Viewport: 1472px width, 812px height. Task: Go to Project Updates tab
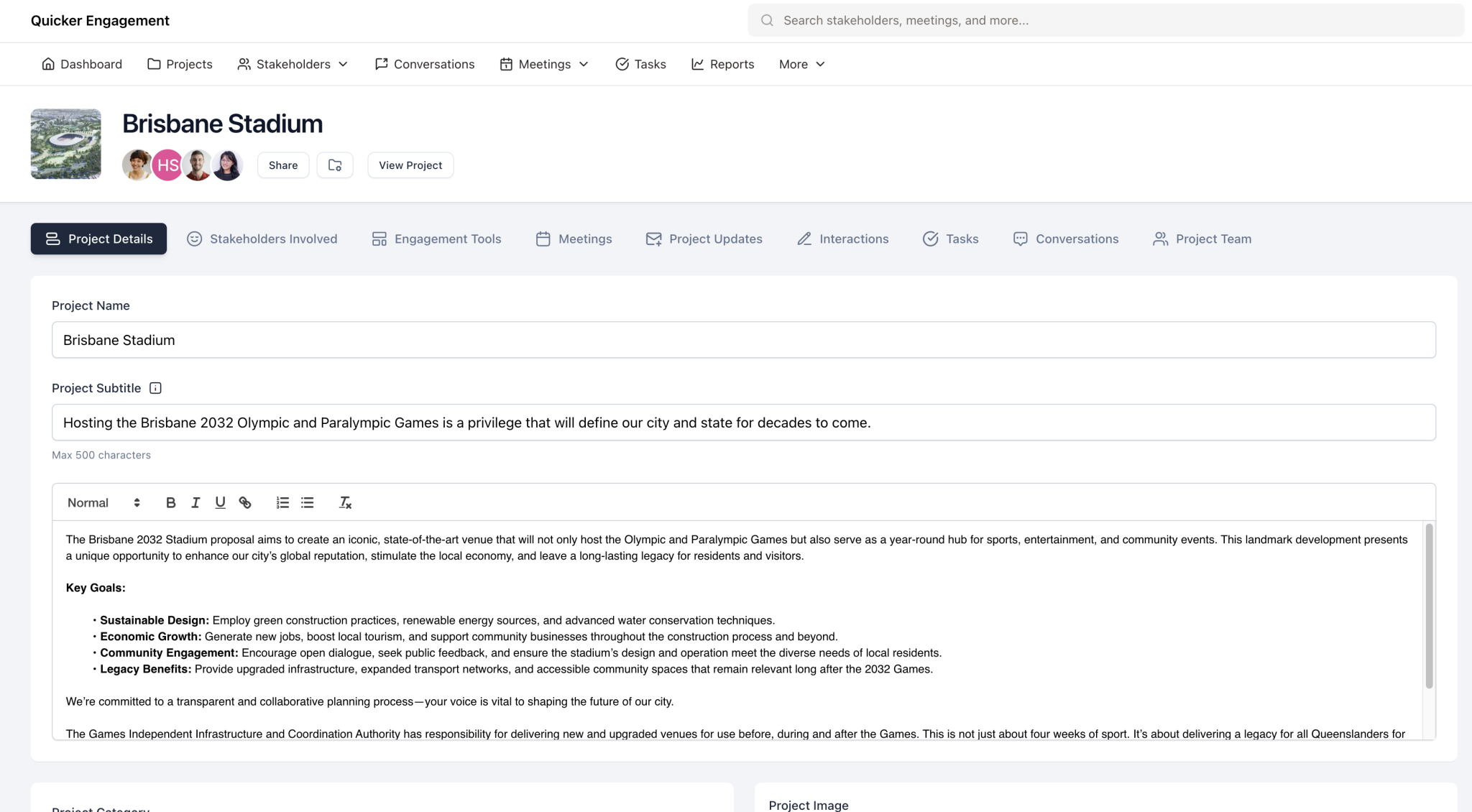click(704, 239)
